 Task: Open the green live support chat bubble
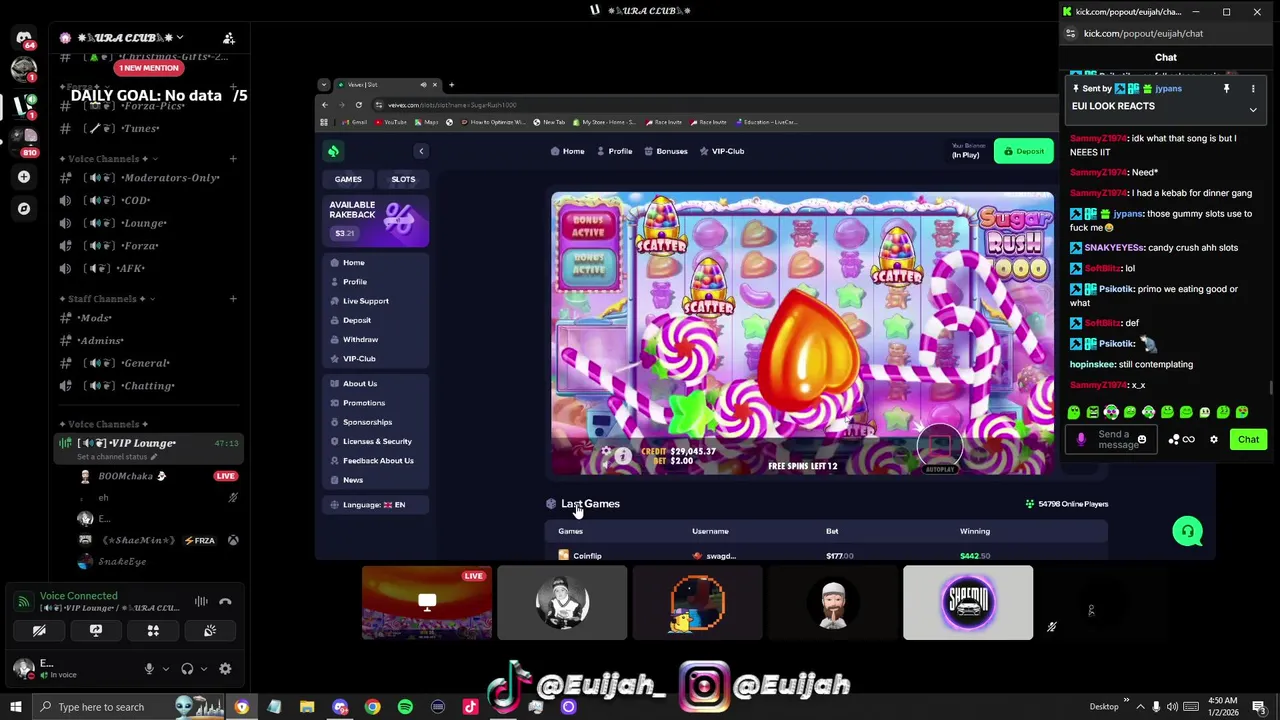click(x=1187, y=531)
